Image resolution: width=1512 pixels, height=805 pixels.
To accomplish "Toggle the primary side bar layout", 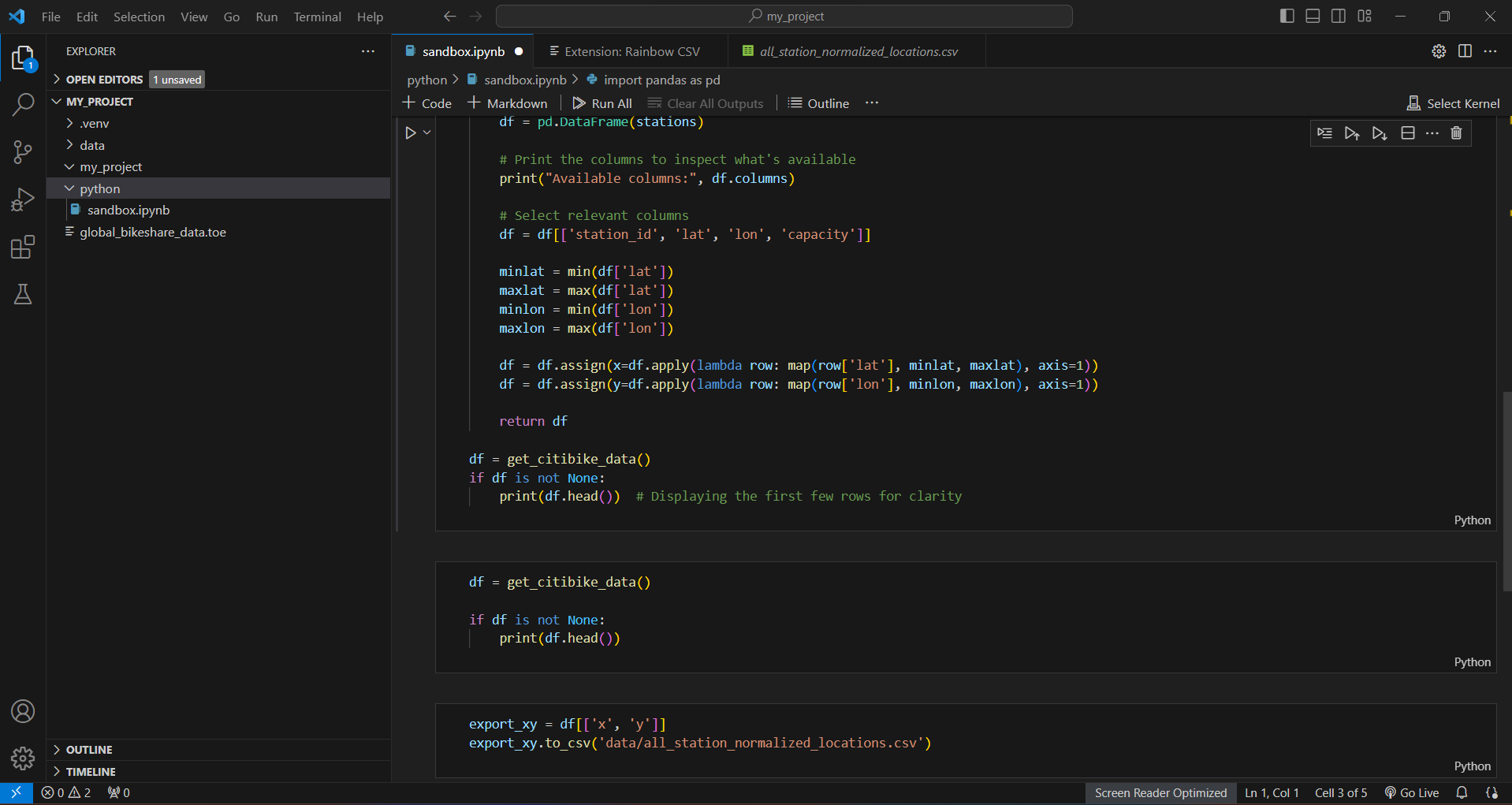I will (x=1287, y=16).
